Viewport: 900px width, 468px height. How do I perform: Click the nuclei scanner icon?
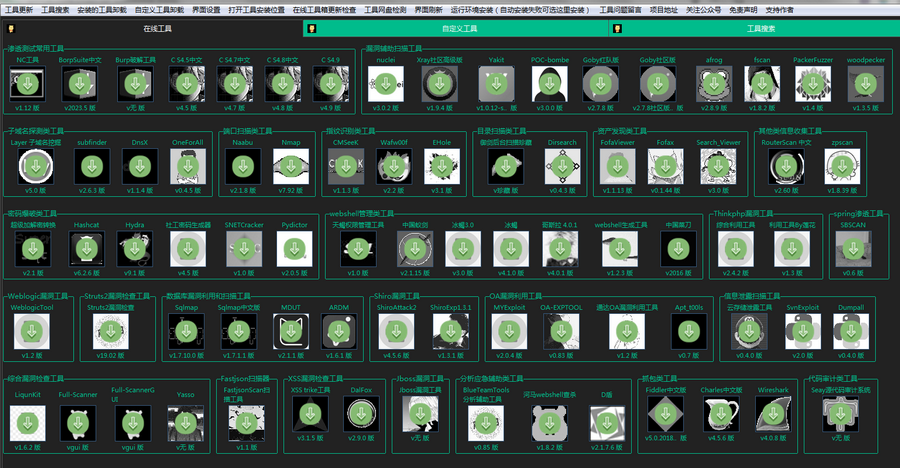pyautogui.click(x=386, y=84)
